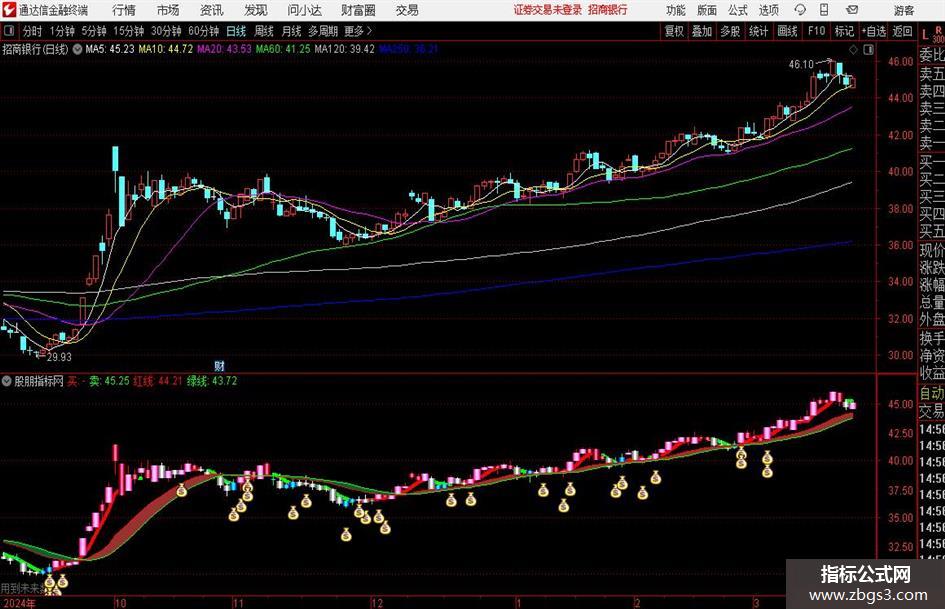The width and height of the screenshot is (945, 609).
Task: Switch to the 30分钟 period
Action: pyautogui.click(x=166, y=31)
